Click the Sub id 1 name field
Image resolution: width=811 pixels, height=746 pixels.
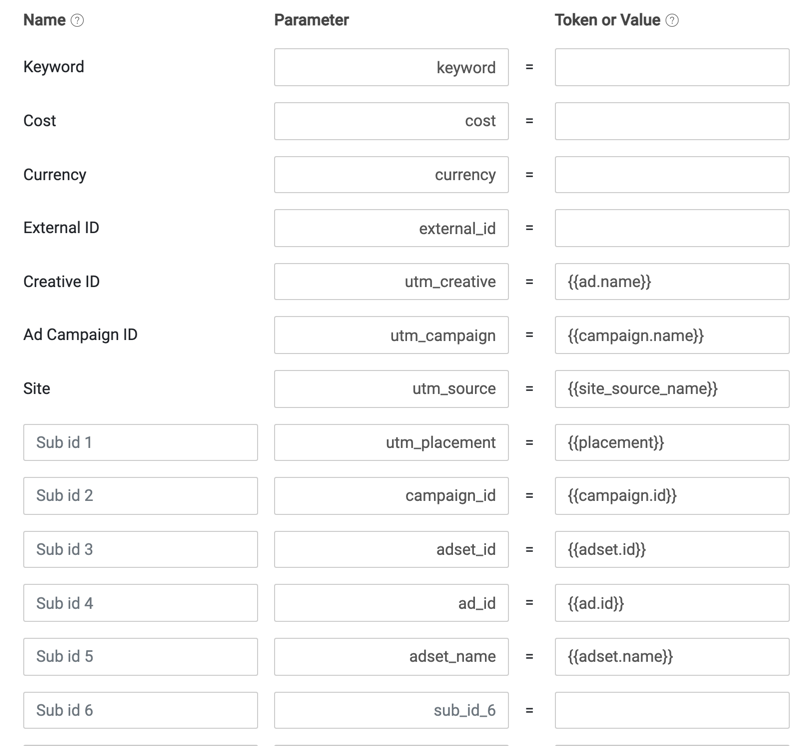pos(140,442)
